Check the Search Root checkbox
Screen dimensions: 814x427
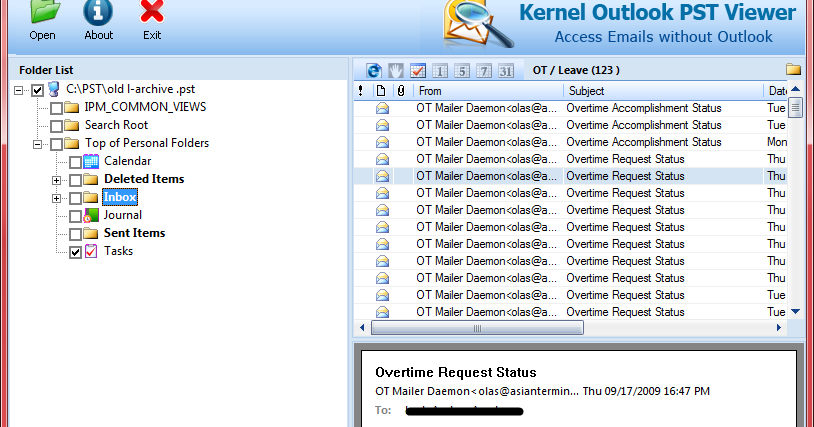click(57, 126)
